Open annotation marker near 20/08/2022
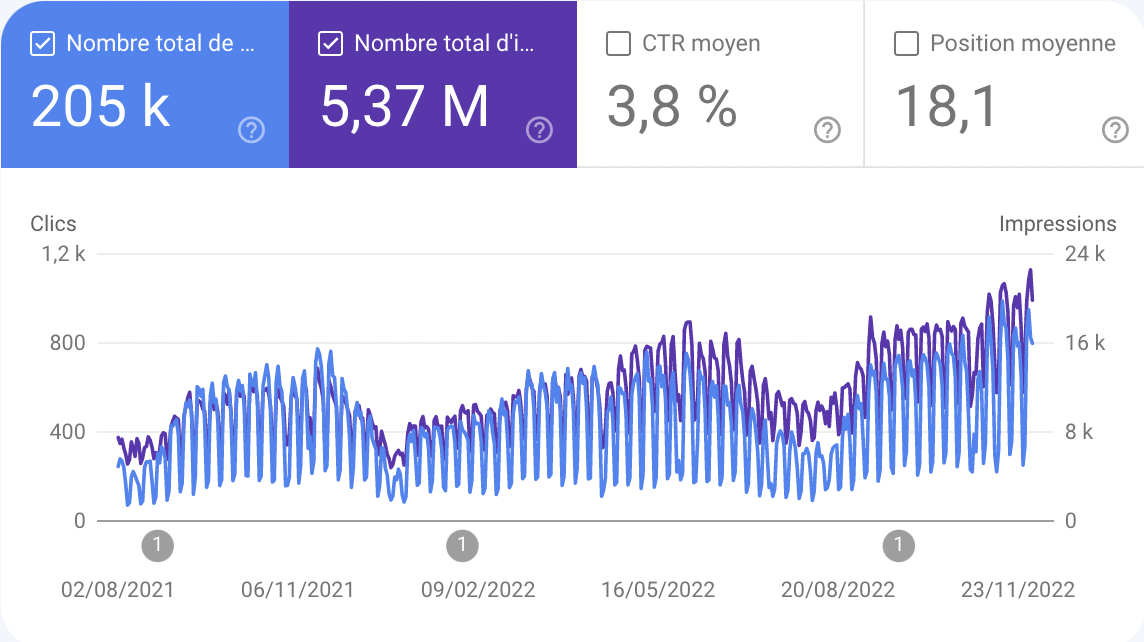Viewport: 1144px width, 642px height. pyautogui.click(x=899, y=546)
